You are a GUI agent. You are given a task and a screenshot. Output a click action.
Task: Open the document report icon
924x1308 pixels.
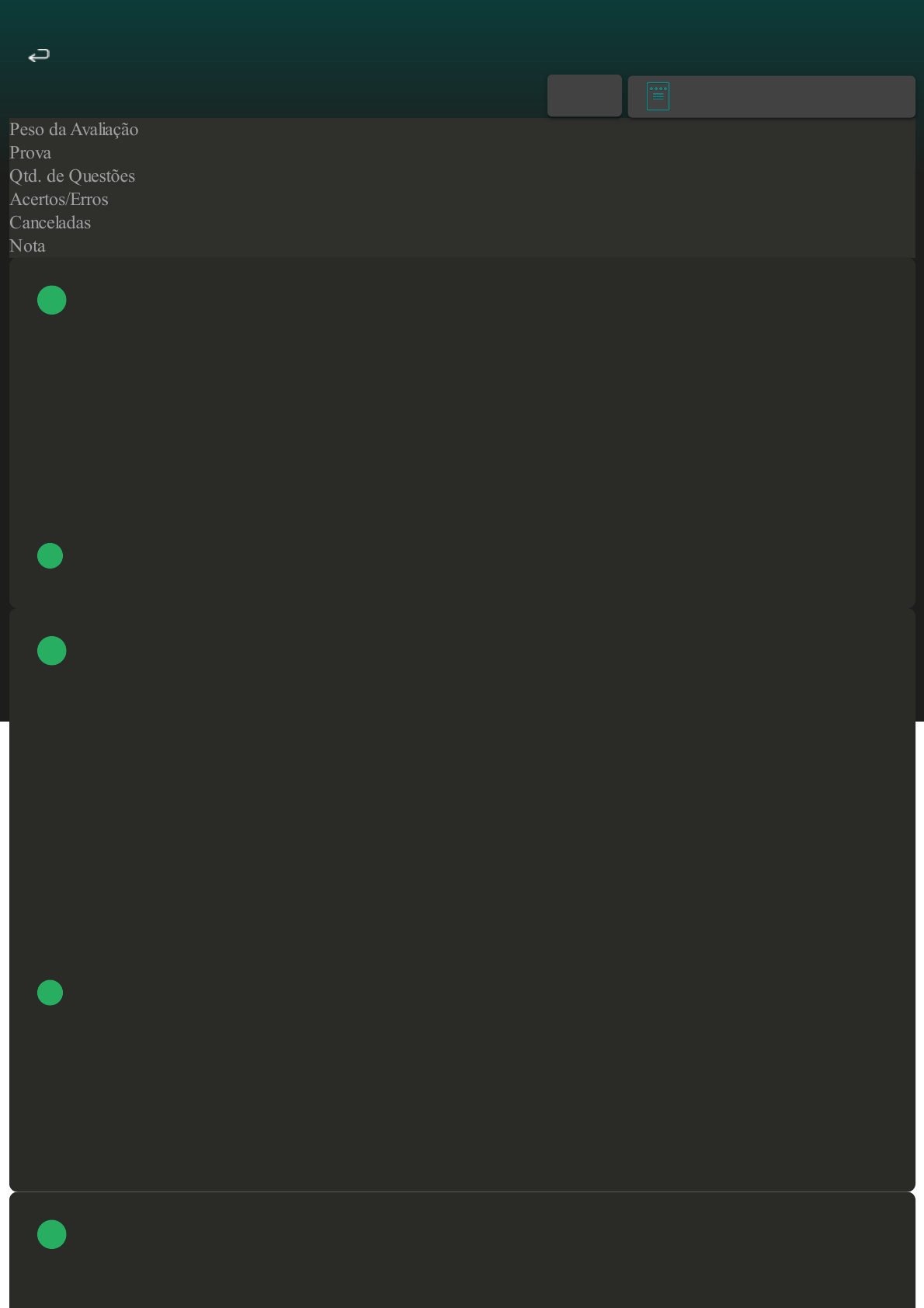point(658,96)
